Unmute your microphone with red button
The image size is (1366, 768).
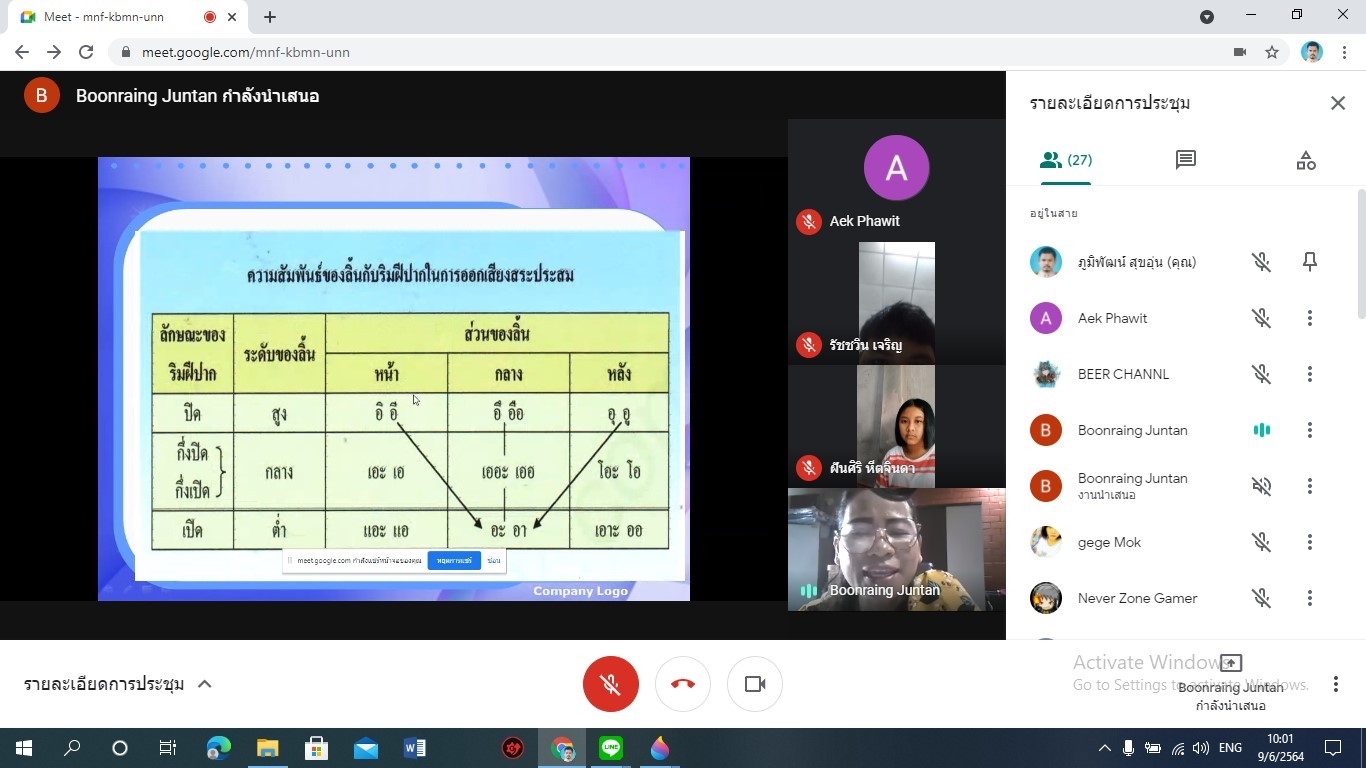[x=610, y=684]
